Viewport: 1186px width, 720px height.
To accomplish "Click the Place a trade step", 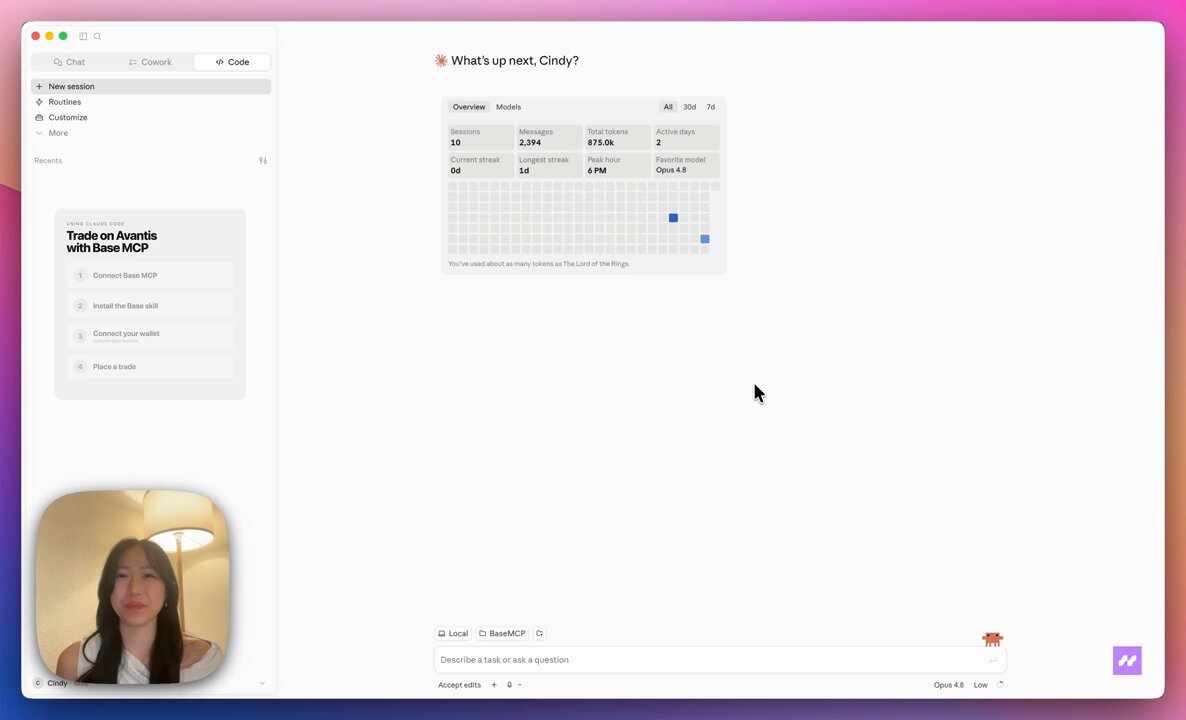I will pyautogui.click(x=151, y=367).
